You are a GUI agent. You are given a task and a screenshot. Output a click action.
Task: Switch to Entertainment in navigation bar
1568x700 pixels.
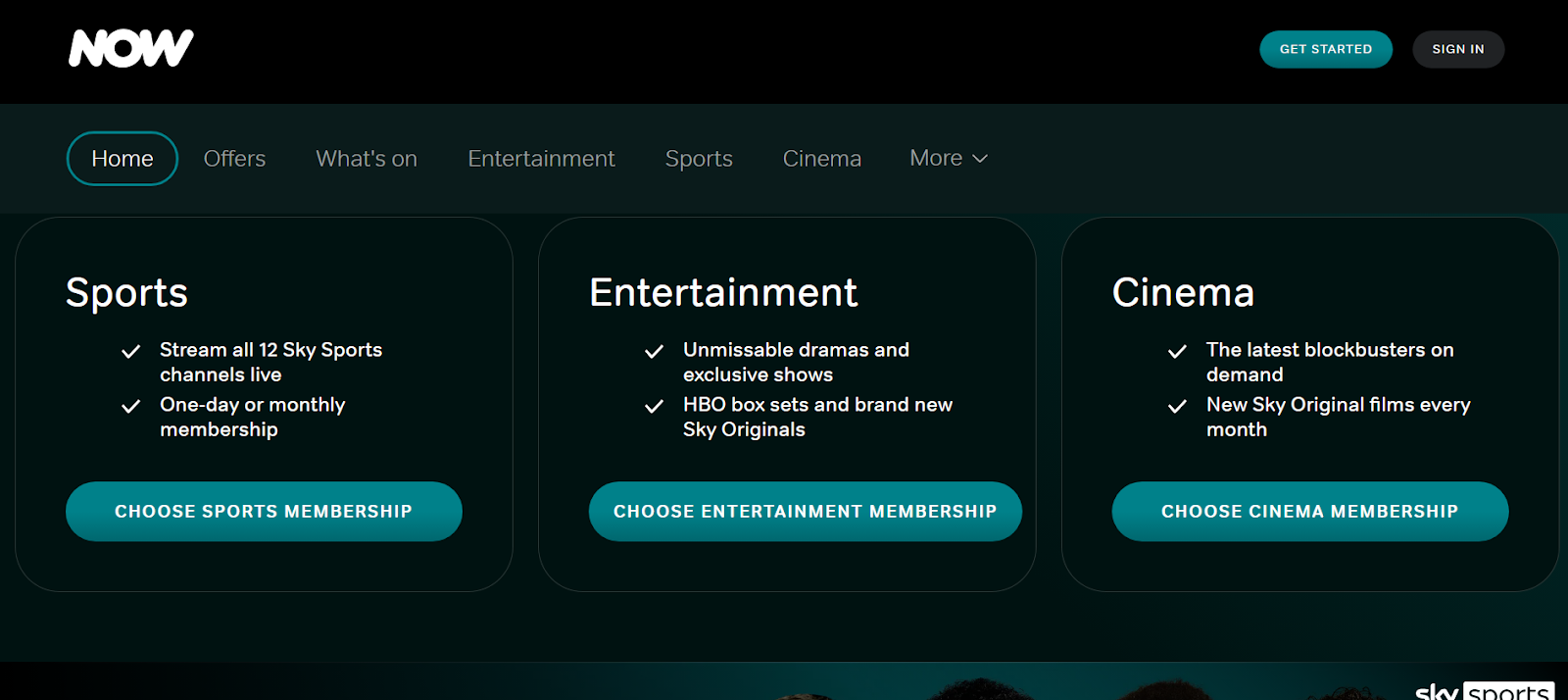click(541, 159)
